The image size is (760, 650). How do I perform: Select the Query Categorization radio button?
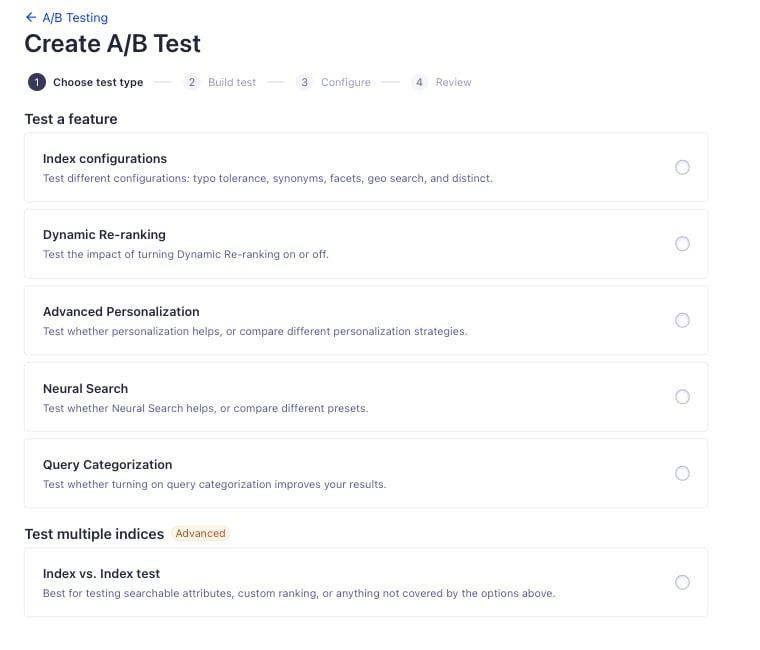tap(682, 473)
